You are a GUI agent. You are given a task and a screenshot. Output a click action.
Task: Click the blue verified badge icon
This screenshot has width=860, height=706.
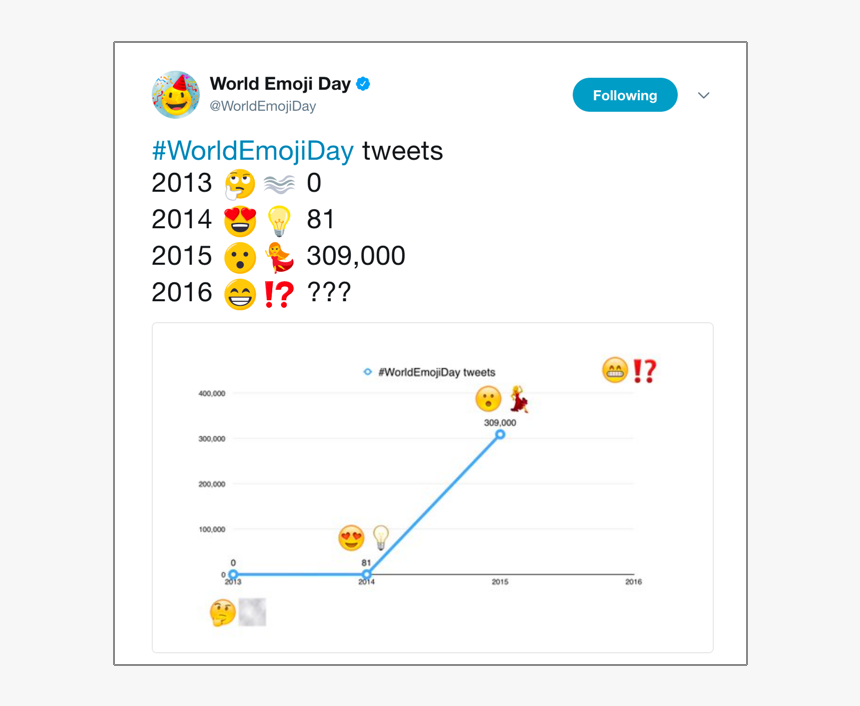coord(363,84)
